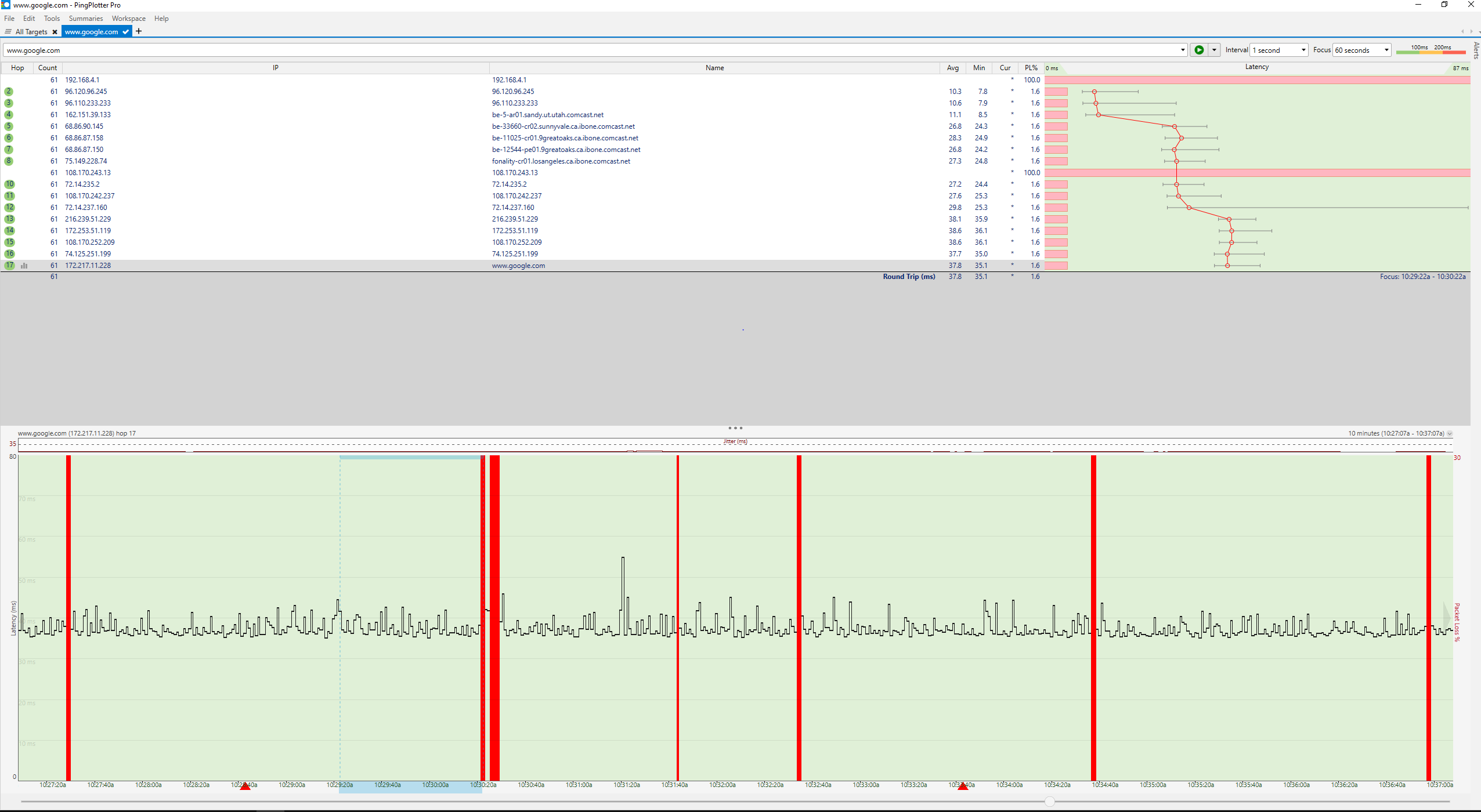Sort by the PL% column header
This screenshot has width=1481, height=812.
click(x=1031, y=68)
